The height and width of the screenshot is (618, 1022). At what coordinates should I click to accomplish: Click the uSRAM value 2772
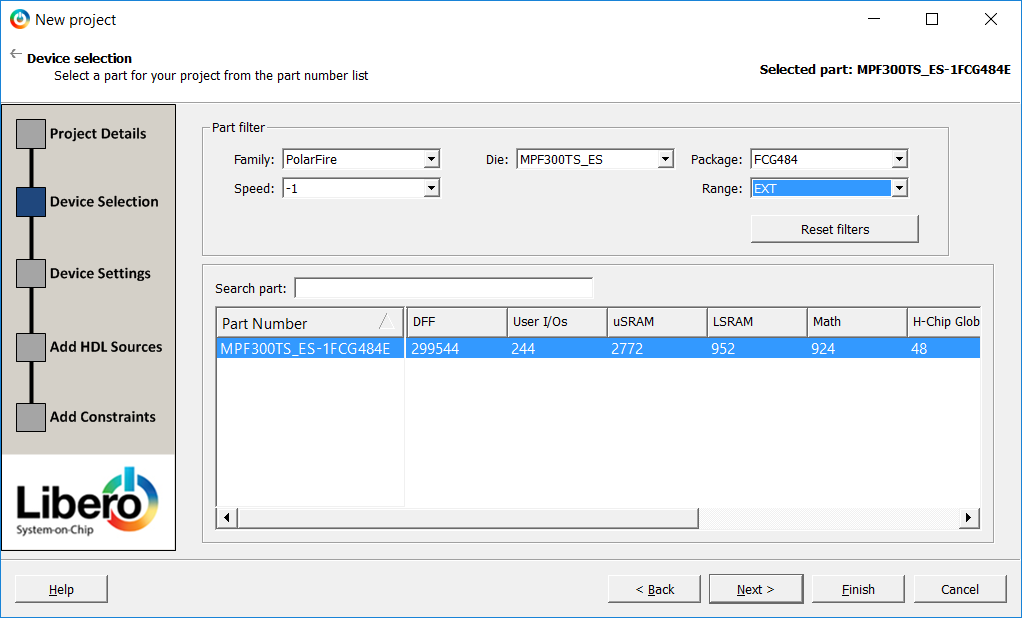[x=626, y=349]
